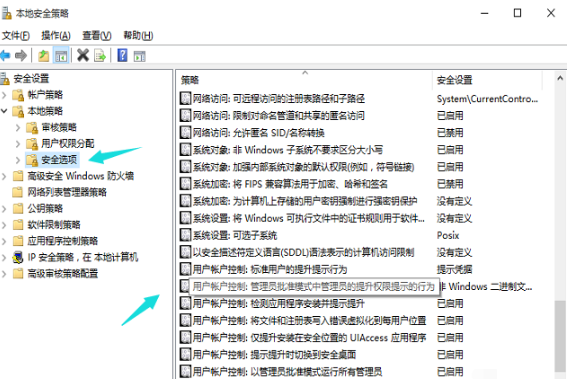The height and width of the screenshot is (383, 571).
Task: Click policy icon for 用户帐户控制: 提示提升时切换到安全桌面
Action: [x=185, y=355]
